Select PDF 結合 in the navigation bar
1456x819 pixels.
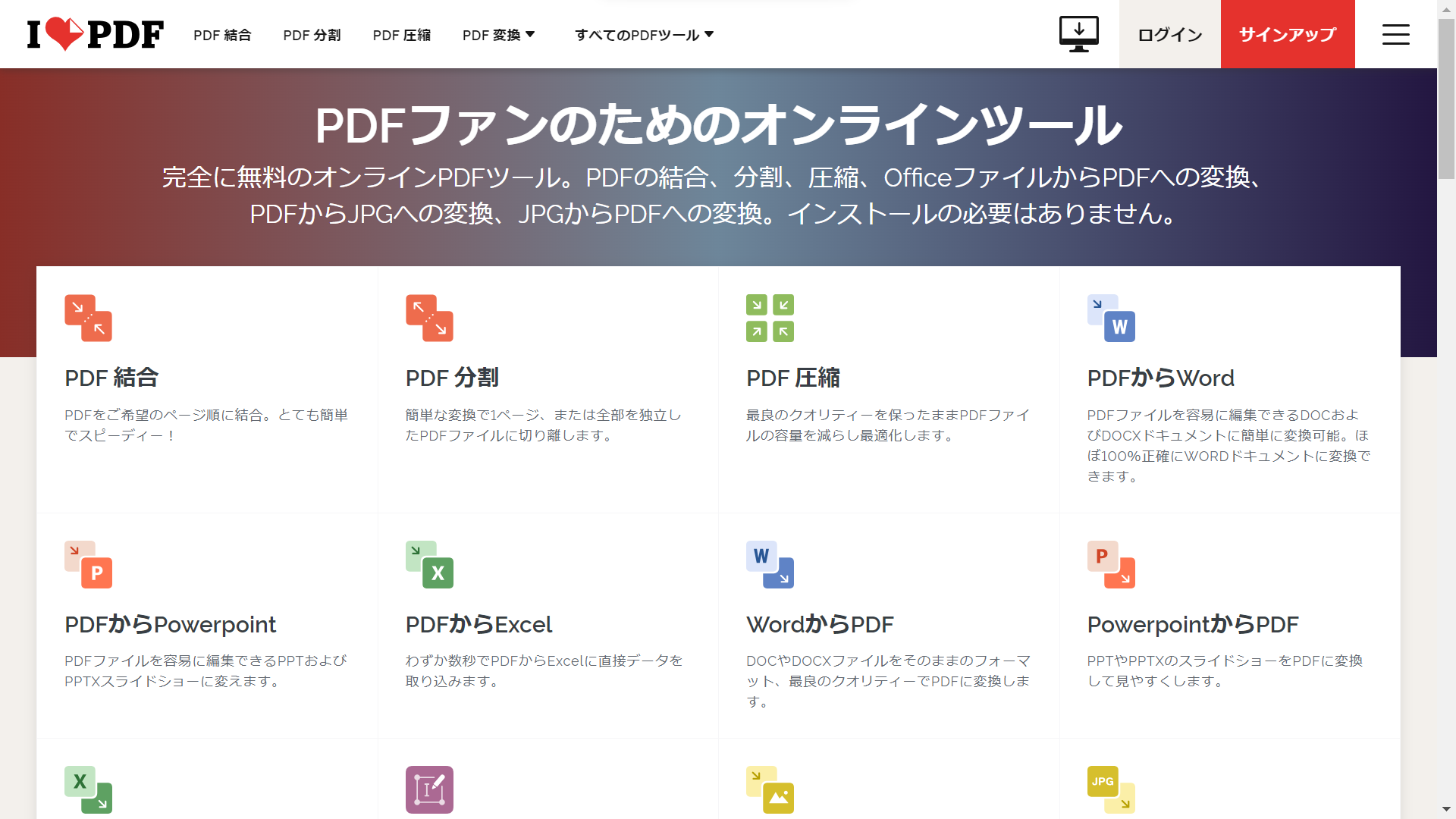222,34
